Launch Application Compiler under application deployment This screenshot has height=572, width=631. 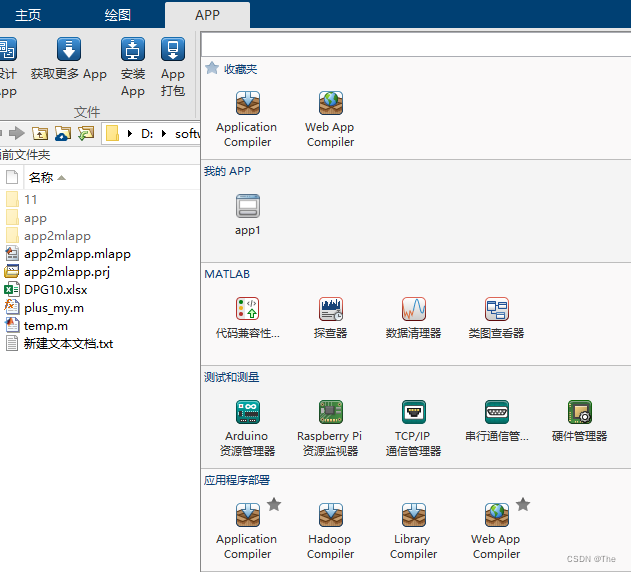[247, 531]
